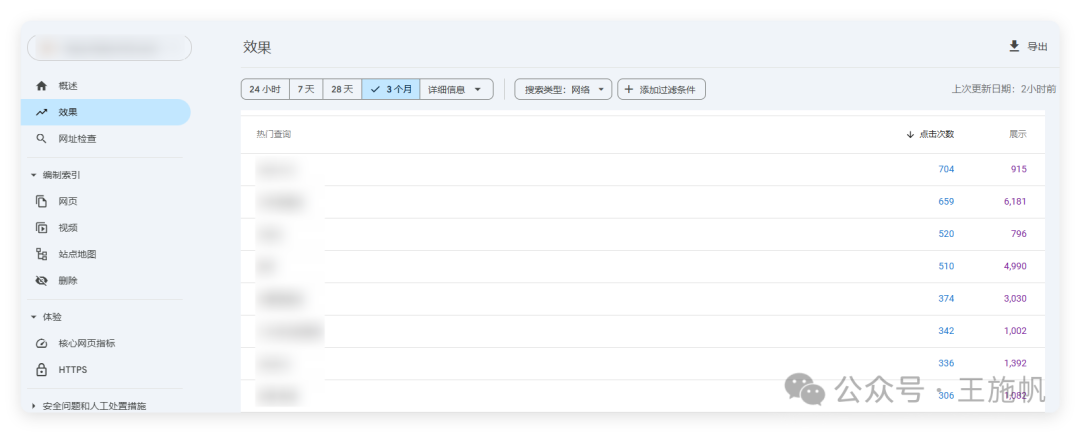Click the impressions value 6,181
This screenshot has height=433, width=1080.
point(1015,202)
